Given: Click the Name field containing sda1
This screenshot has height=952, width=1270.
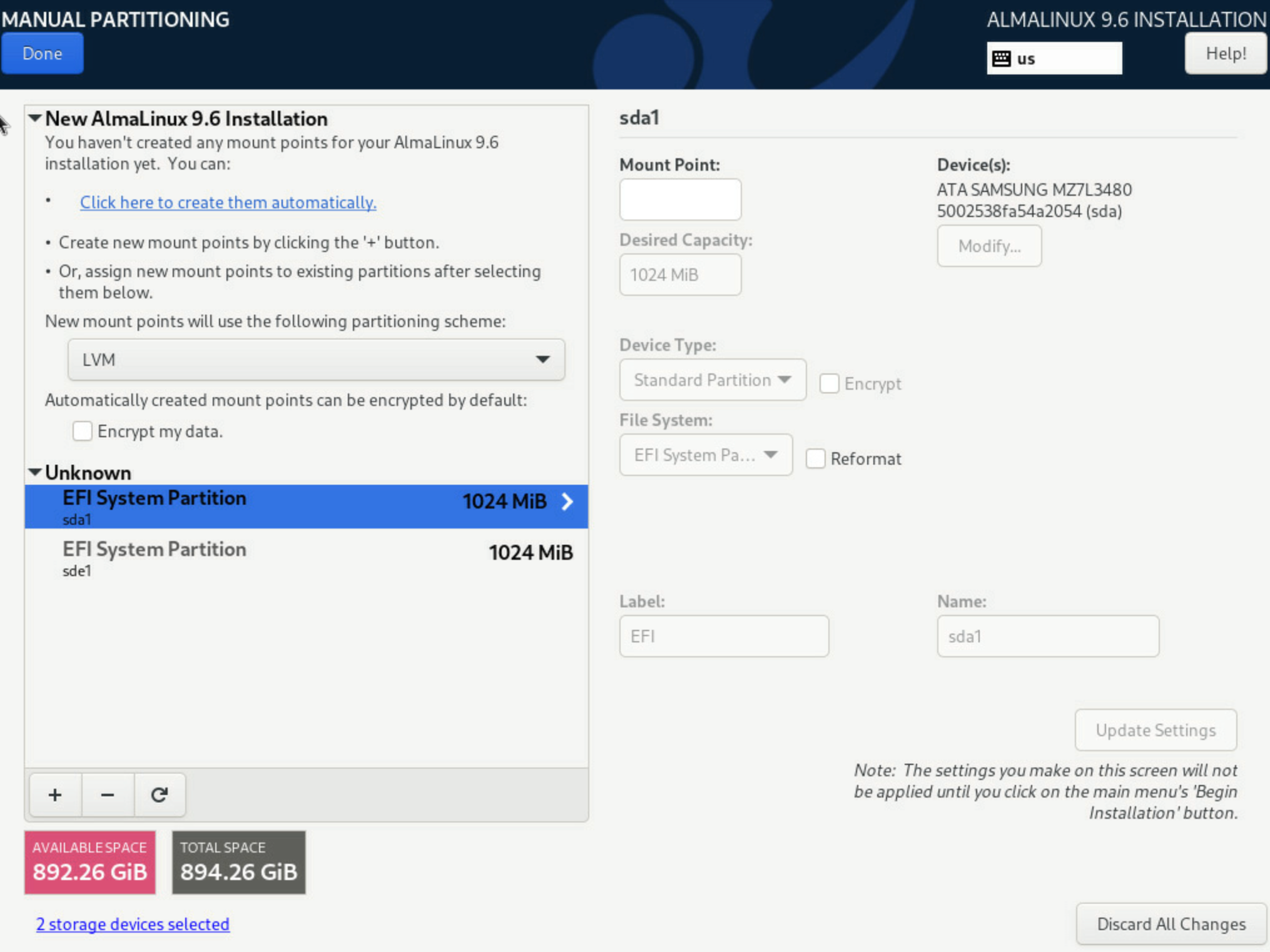Looking at the screenshot, I should click(x=1048, y=636).
